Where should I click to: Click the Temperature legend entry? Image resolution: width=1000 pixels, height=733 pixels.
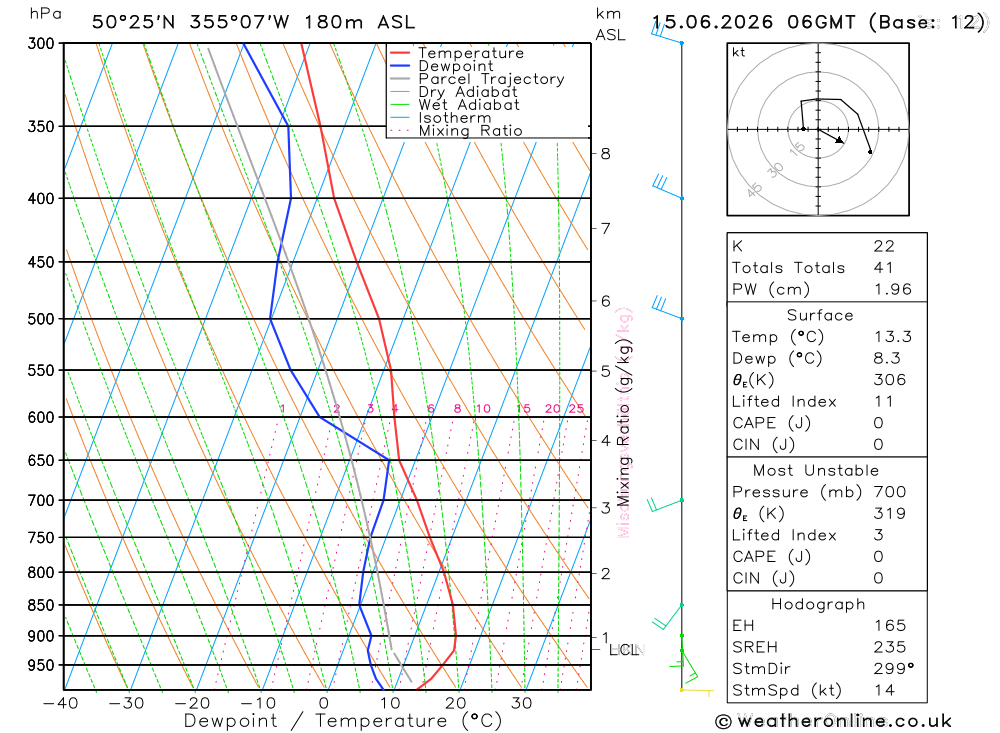457,53
